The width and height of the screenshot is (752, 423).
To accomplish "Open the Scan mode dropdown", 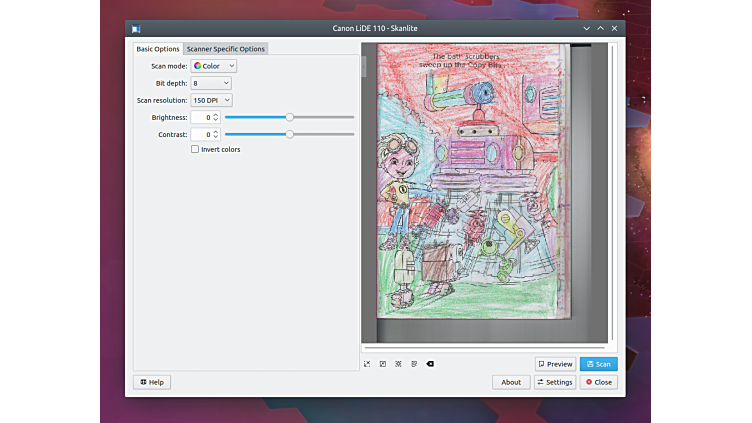I will point(214,66).
